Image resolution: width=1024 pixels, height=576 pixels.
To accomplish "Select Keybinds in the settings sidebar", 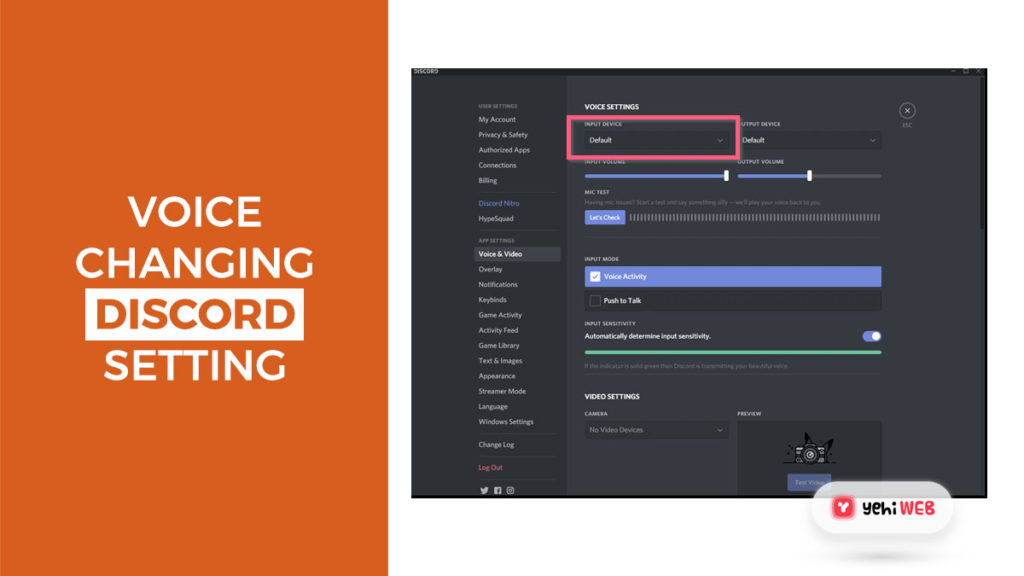I will 492,299.
